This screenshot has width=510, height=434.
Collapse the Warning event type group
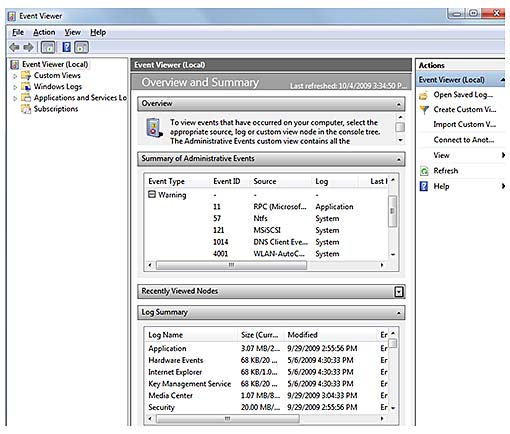pos(152,194)
